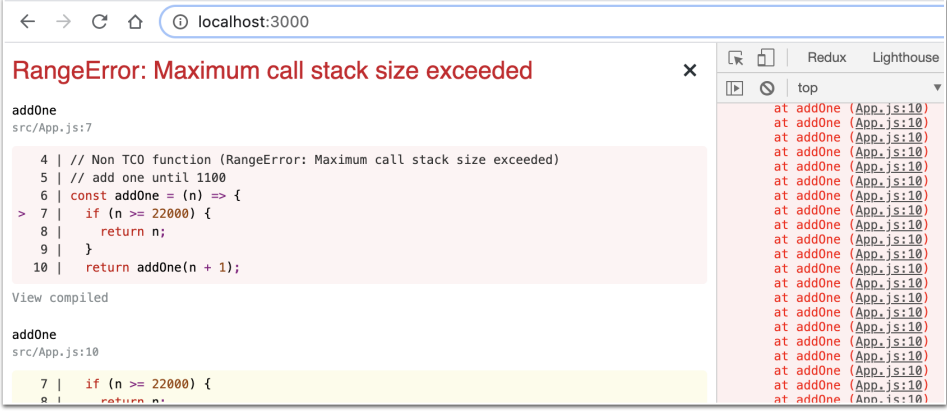Switch to the Redux DevTools tab
Viewport: 947px width, 411px height.
827,58
